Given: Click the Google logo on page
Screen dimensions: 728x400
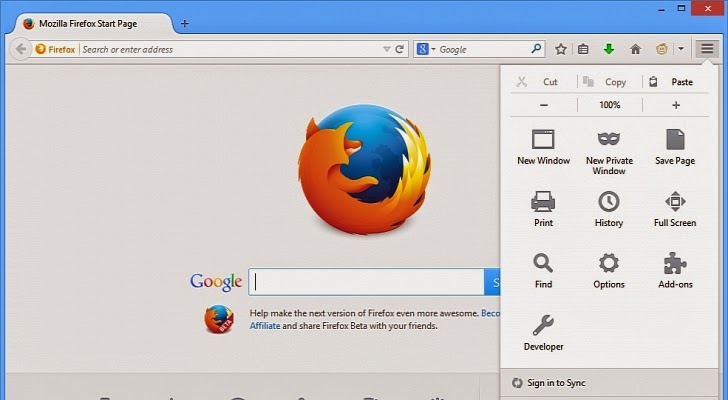Looking at the screenshot, I should click(x=216, y=281).
